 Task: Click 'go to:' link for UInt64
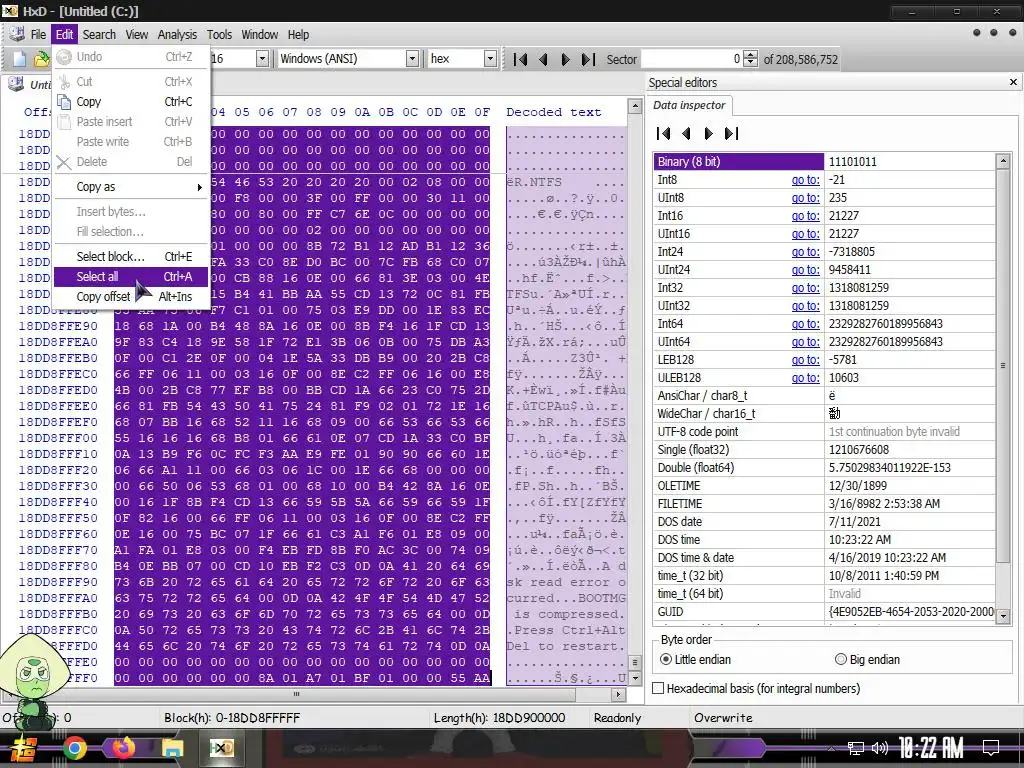pos(805,342)
